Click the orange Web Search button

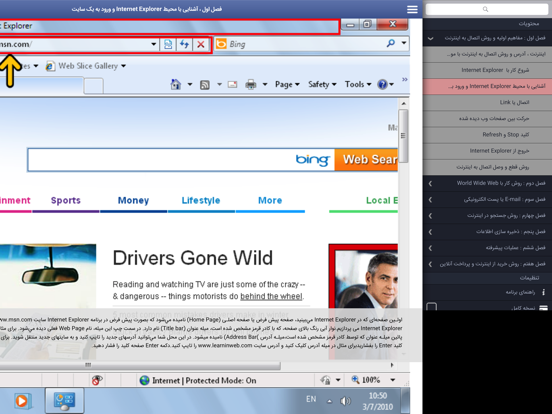point(366,160)
